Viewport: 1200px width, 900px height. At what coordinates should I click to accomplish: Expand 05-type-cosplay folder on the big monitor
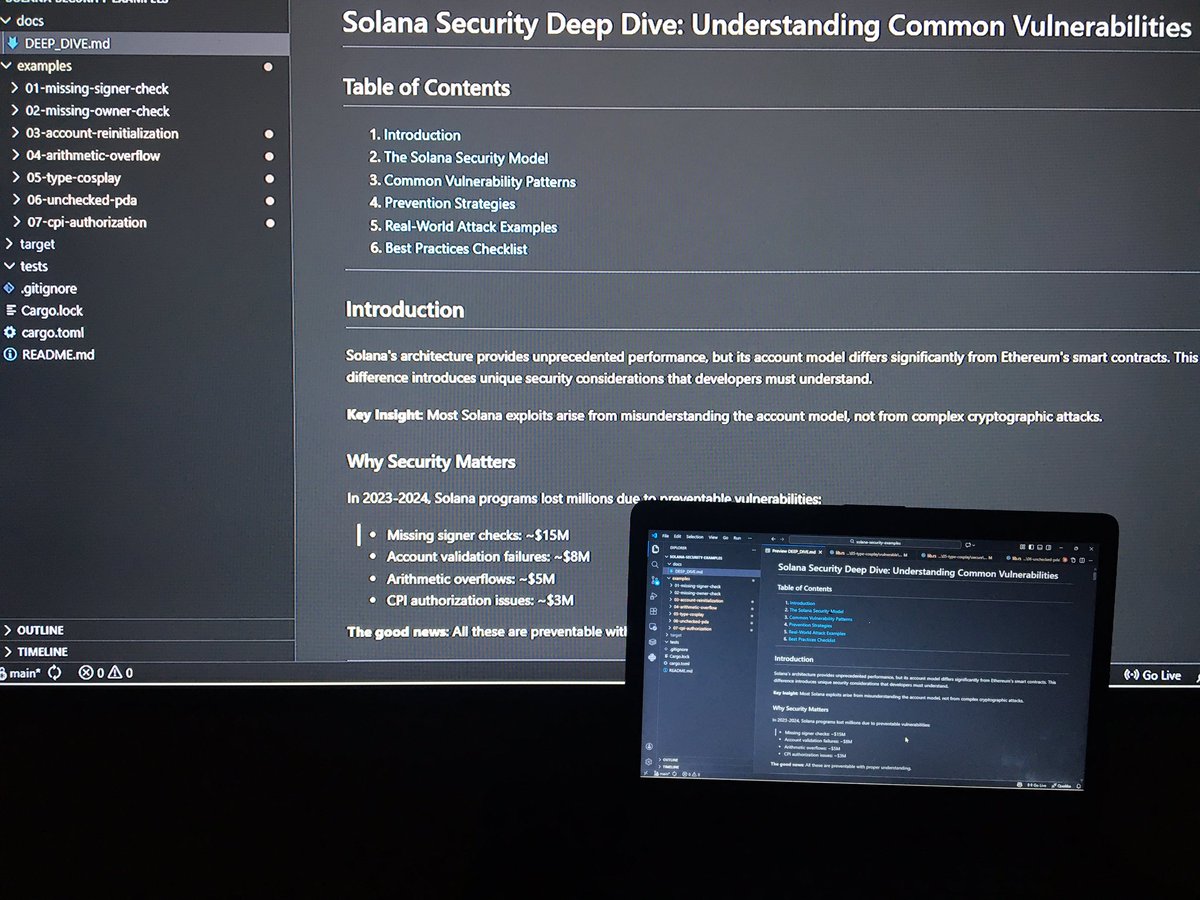pos(14,178)
